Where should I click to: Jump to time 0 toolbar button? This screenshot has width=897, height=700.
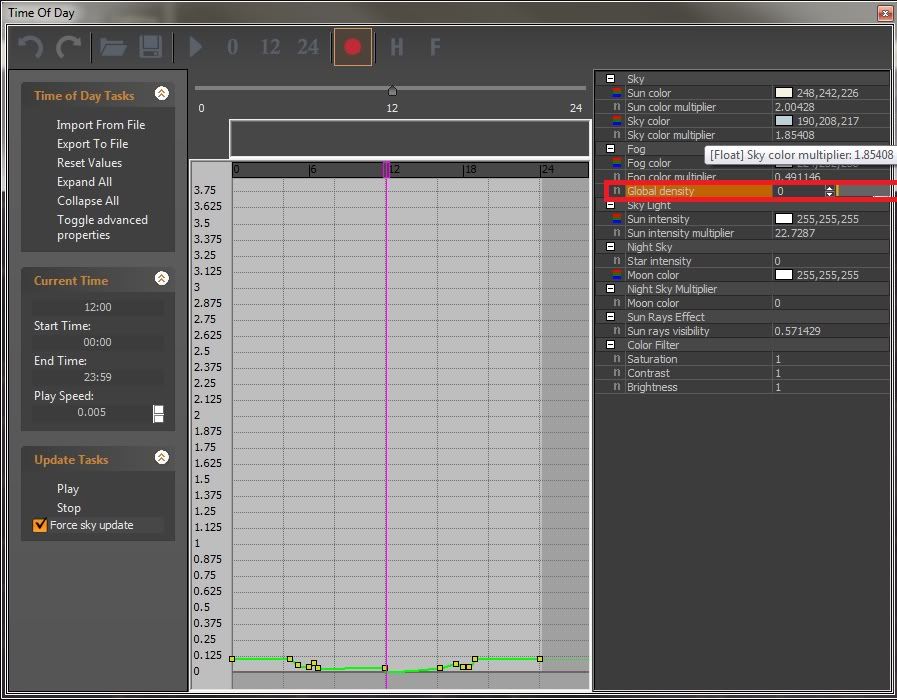232,47
